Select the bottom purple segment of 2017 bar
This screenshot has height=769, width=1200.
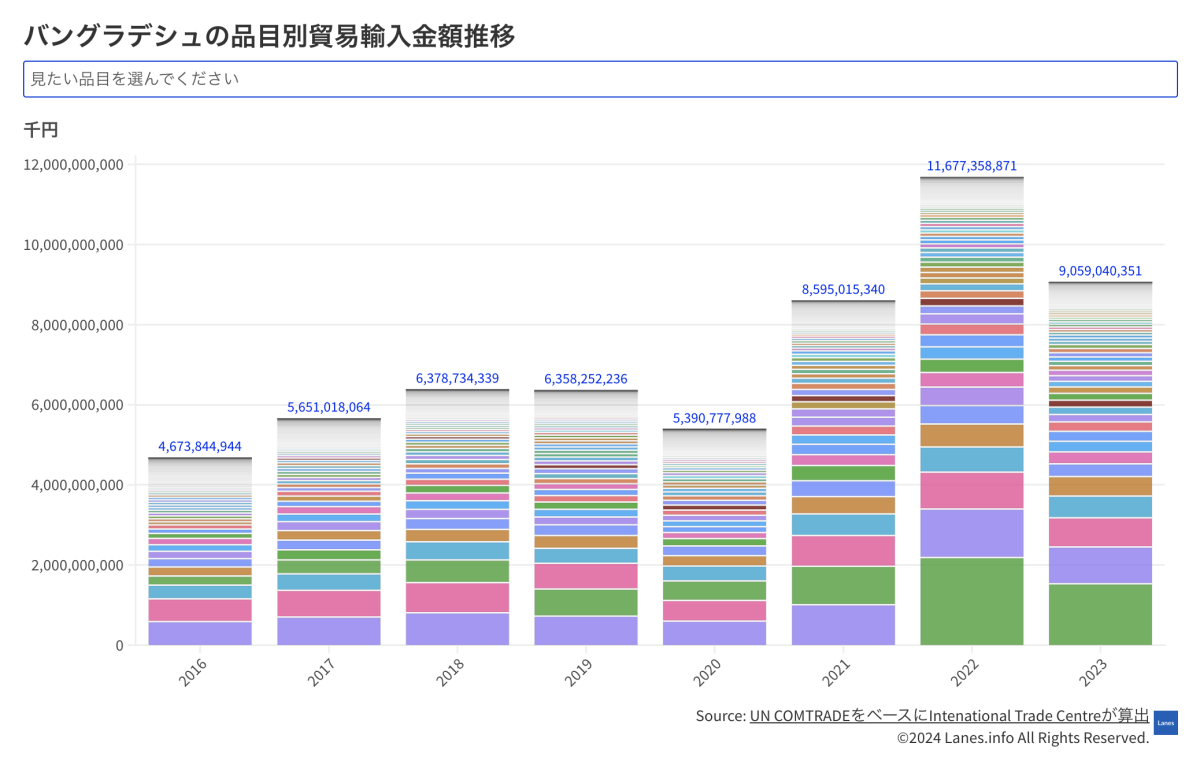[329, 631]
